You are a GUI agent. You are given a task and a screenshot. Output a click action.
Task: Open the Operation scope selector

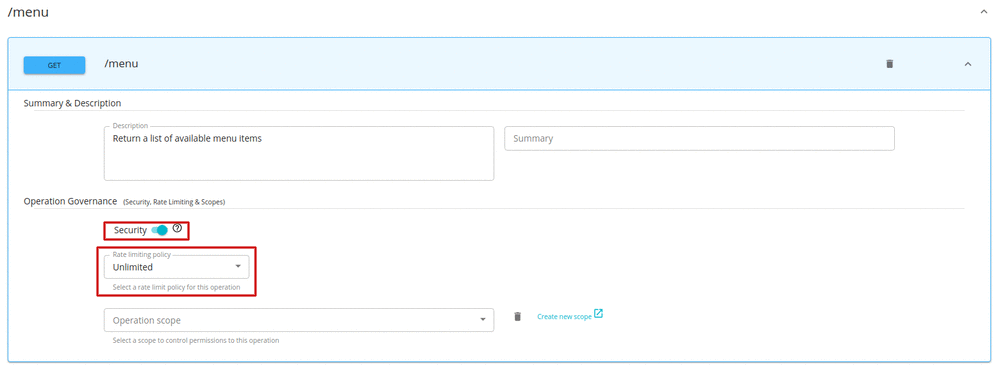(x=299, y=320)
